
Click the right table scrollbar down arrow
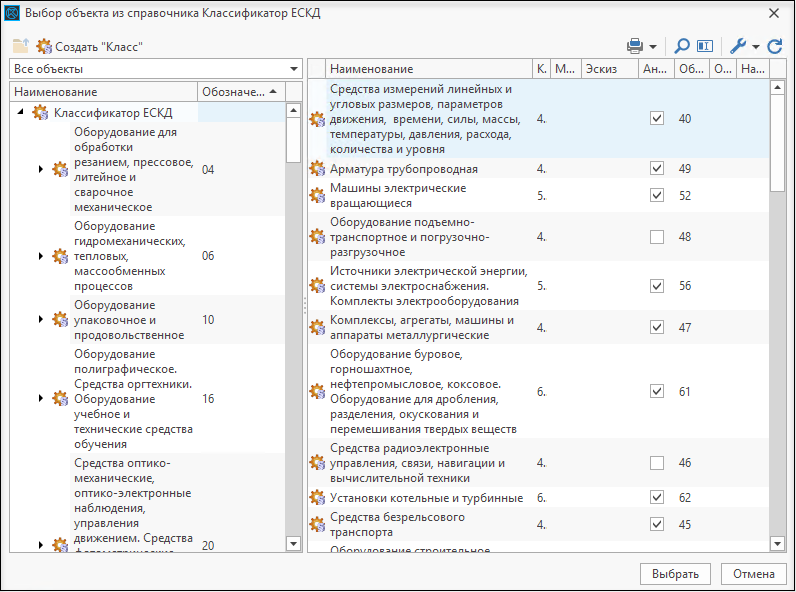coord(777,544)
